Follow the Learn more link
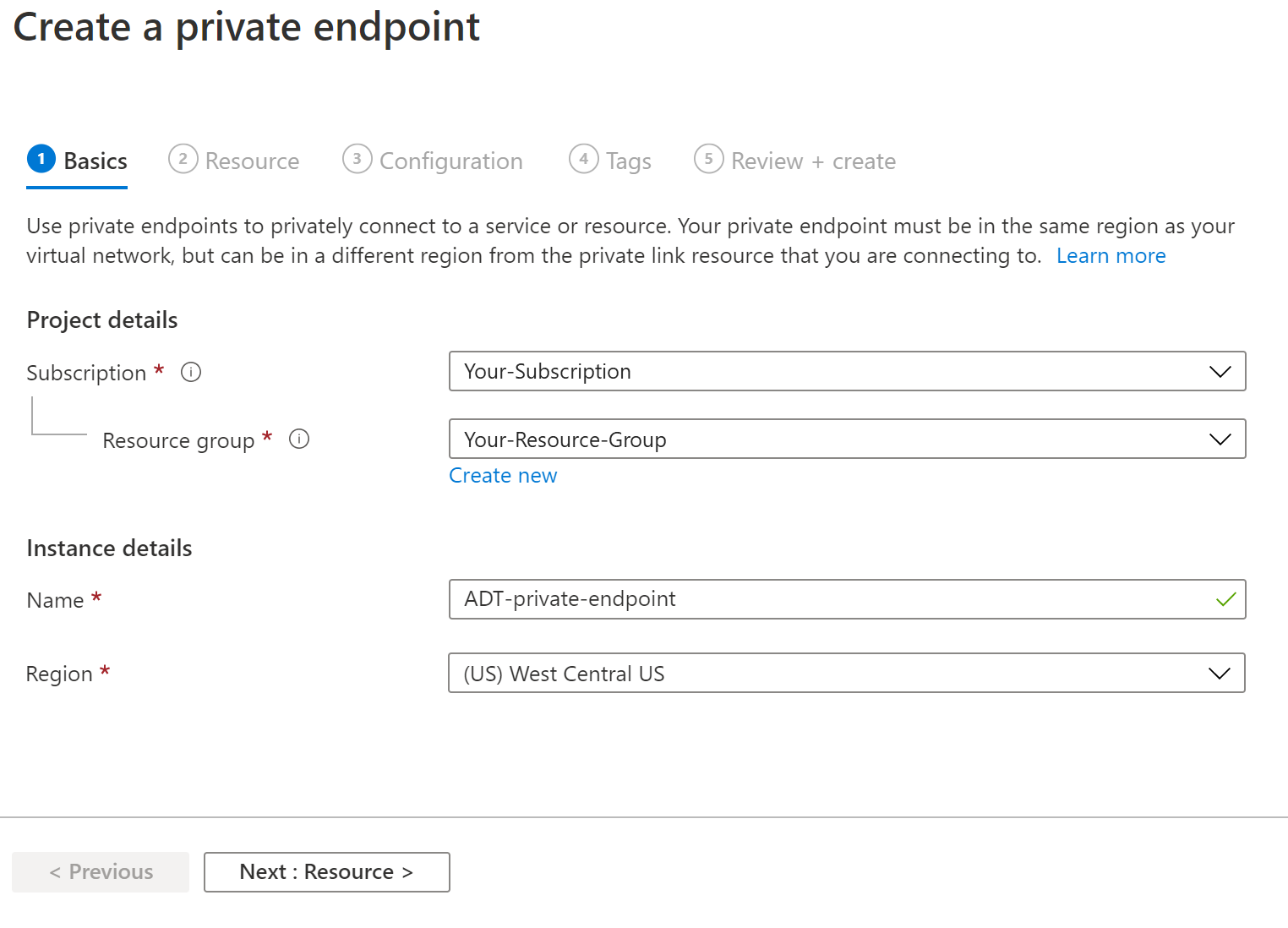Image resolution: width=1288 pixels, height=928 pixels. coord(1111,256)
